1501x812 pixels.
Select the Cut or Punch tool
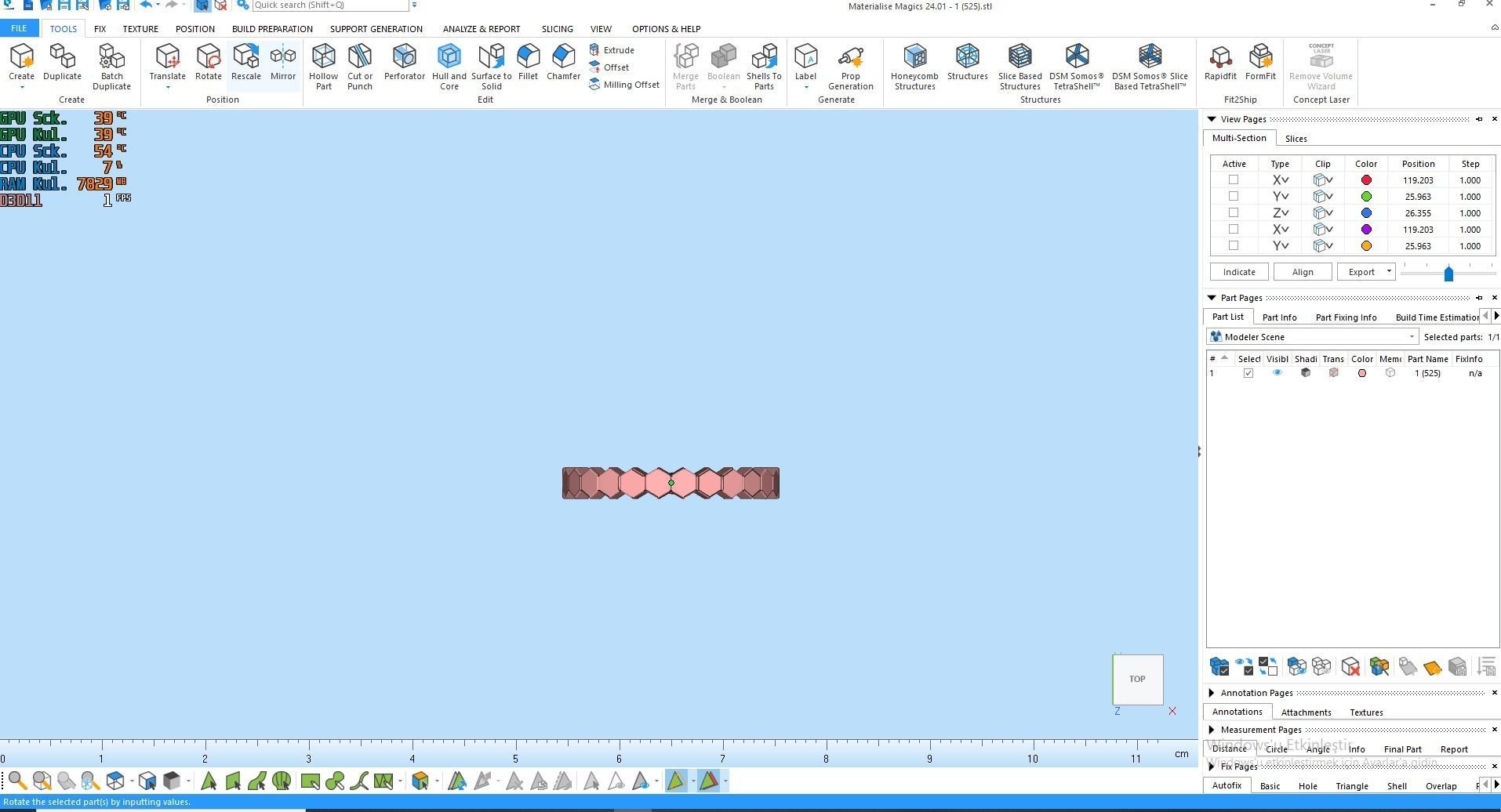360,67
